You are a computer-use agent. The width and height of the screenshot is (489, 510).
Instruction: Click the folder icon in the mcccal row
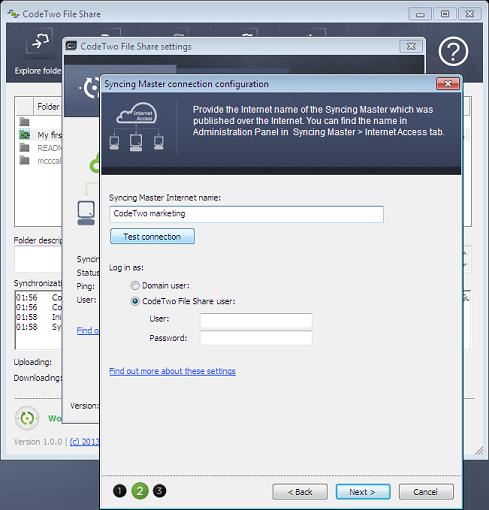(x=24, y=160)
